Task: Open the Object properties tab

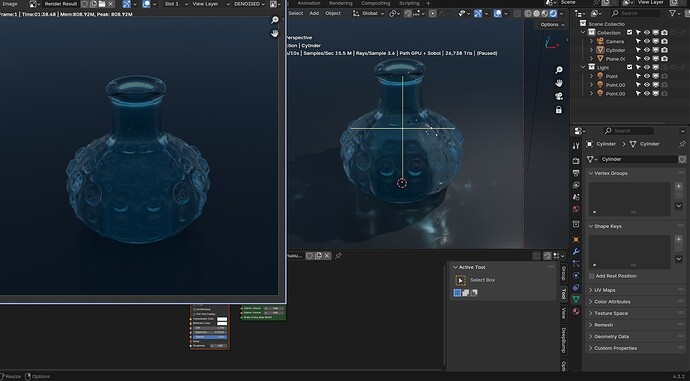Action: 576,240
